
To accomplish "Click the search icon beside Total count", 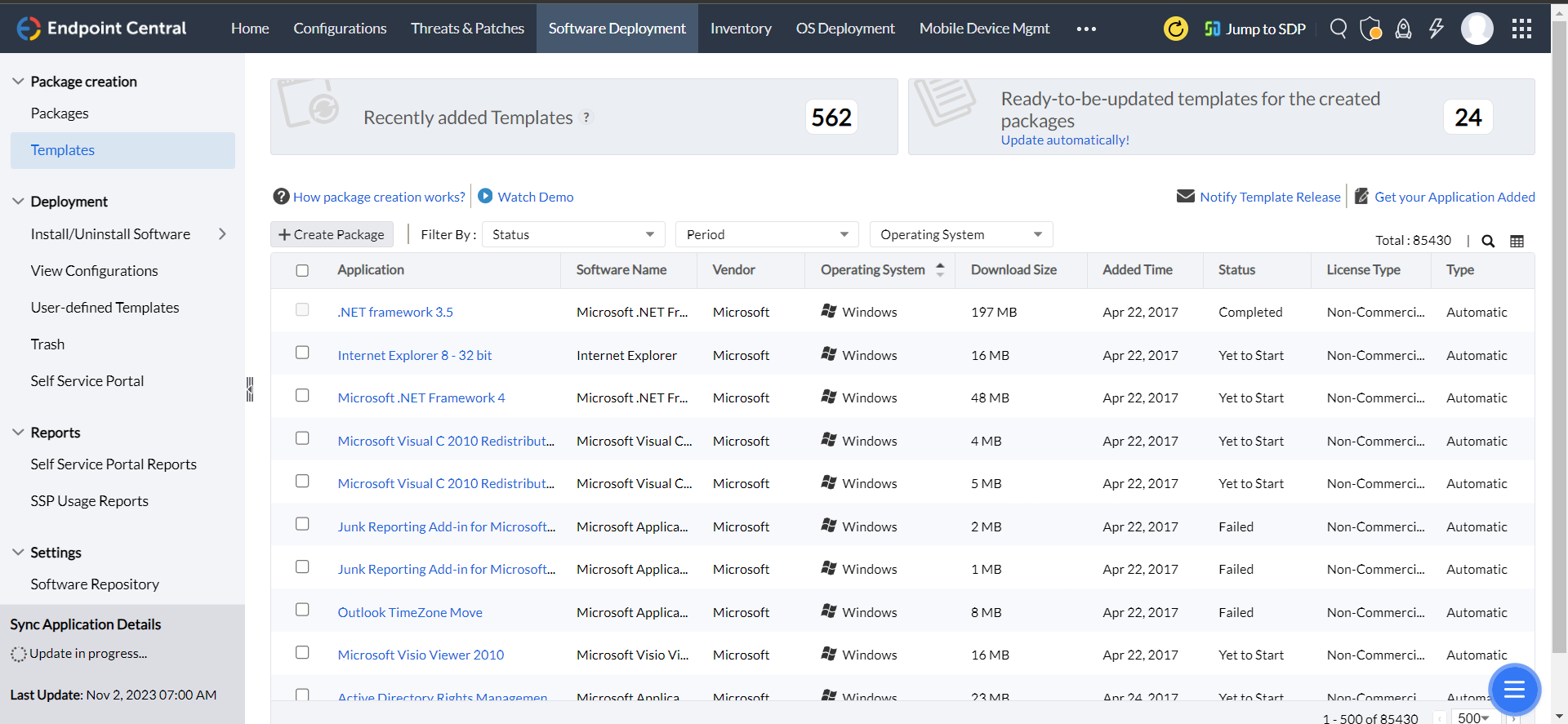I will 1488,241.
